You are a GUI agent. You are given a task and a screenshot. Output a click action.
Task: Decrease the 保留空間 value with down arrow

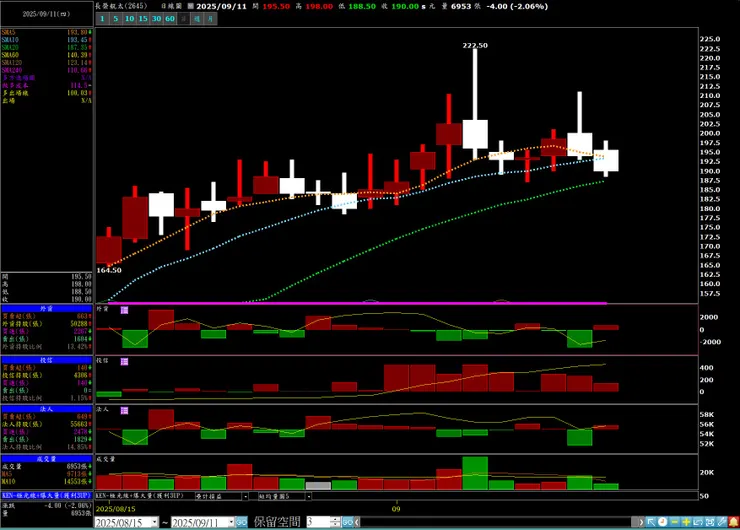tap(335, 525)
